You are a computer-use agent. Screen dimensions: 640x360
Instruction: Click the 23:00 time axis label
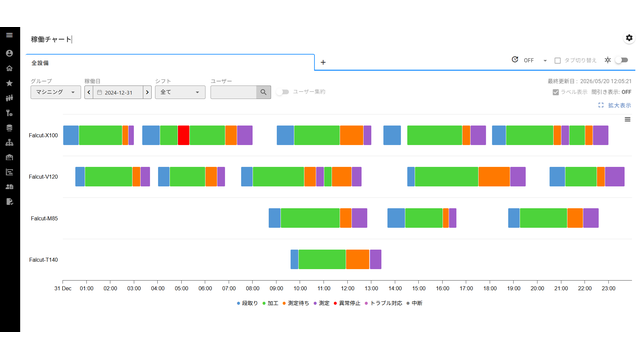tap(608, 288)
